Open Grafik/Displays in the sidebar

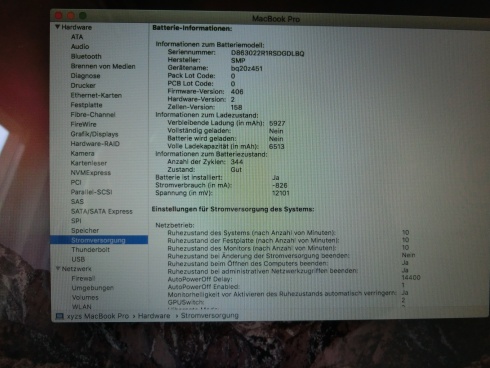pos(94,134)
